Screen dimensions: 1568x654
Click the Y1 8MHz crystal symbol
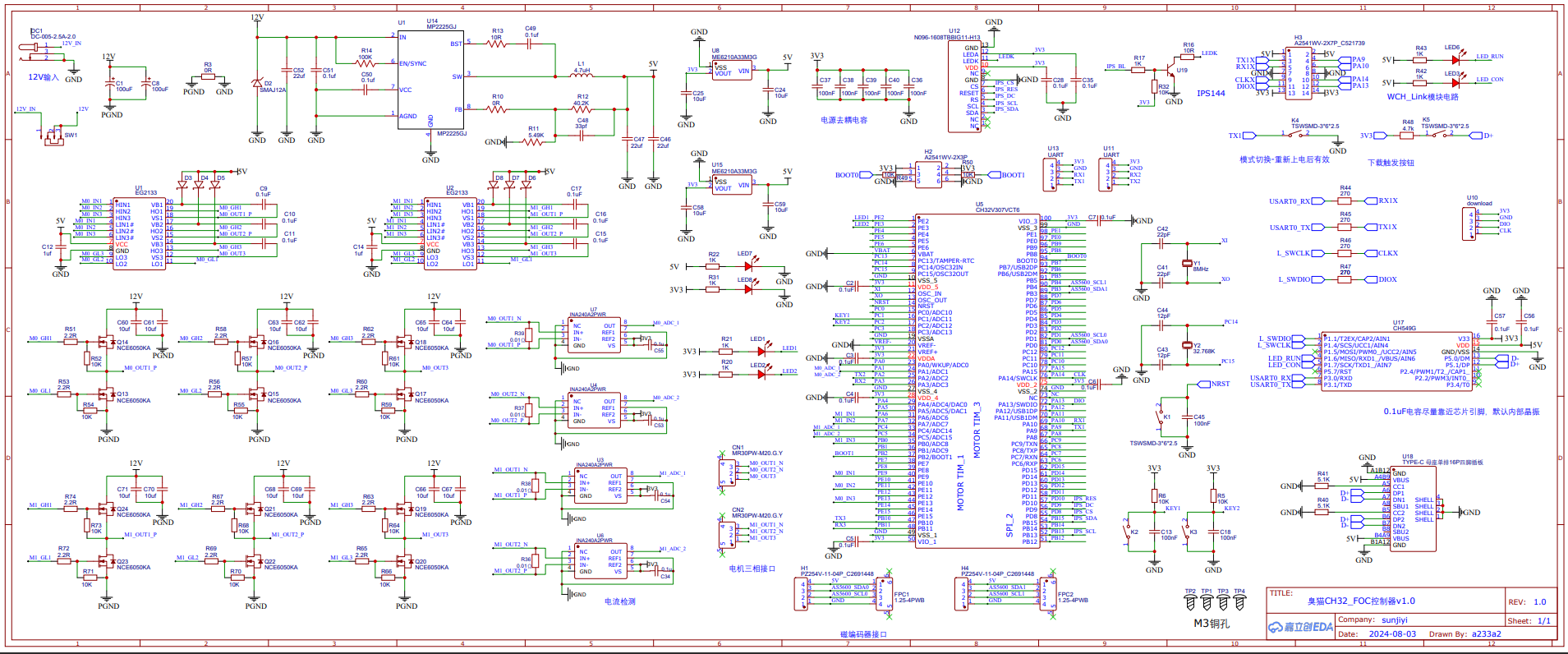(1186, 263)
